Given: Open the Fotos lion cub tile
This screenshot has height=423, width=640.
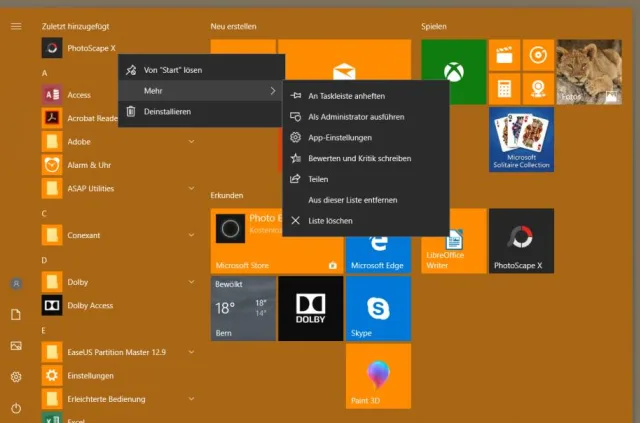Looking at the screenshot, I should [588, 72].
